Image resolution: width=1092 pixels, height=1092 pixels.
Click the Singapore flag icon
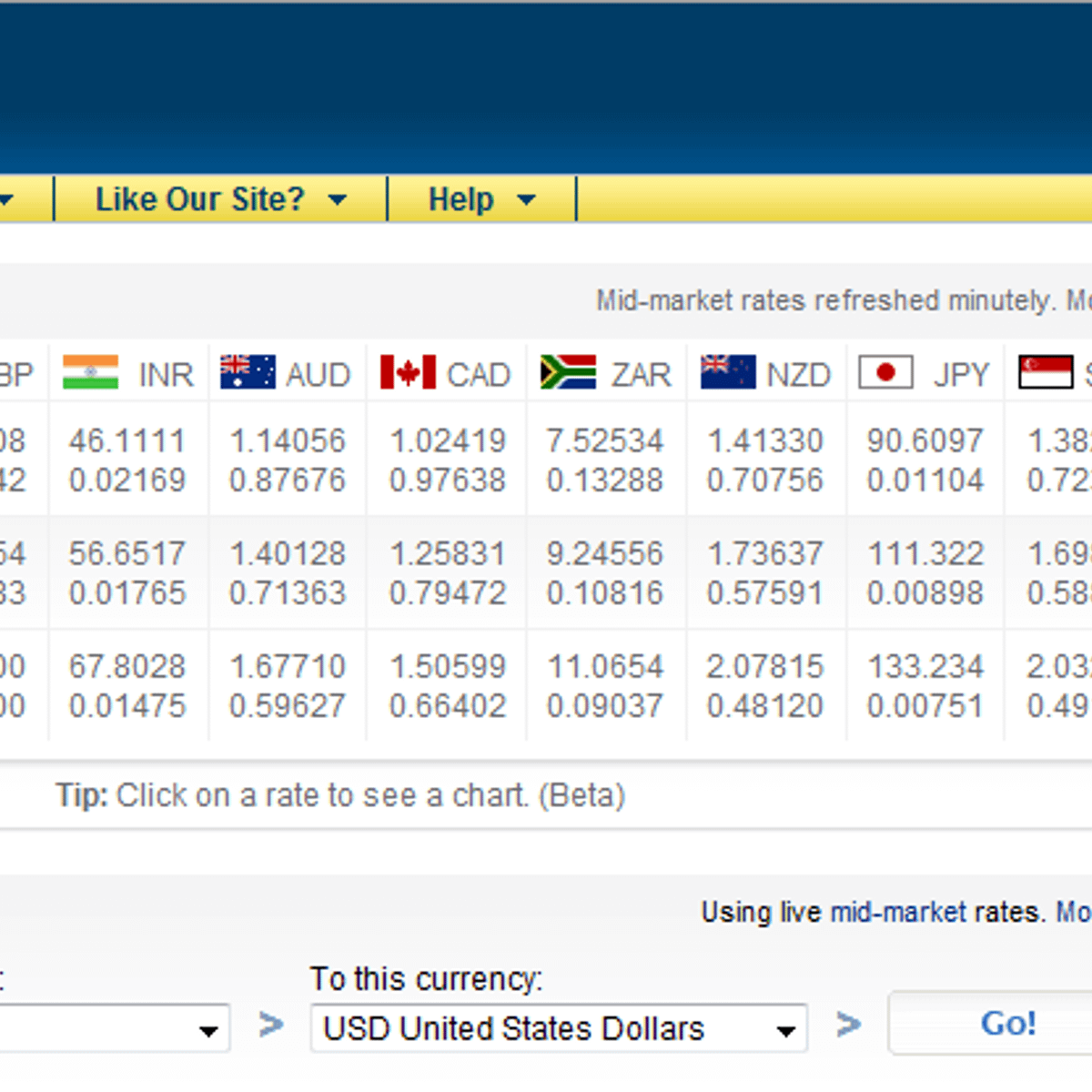coord(1046,372)
